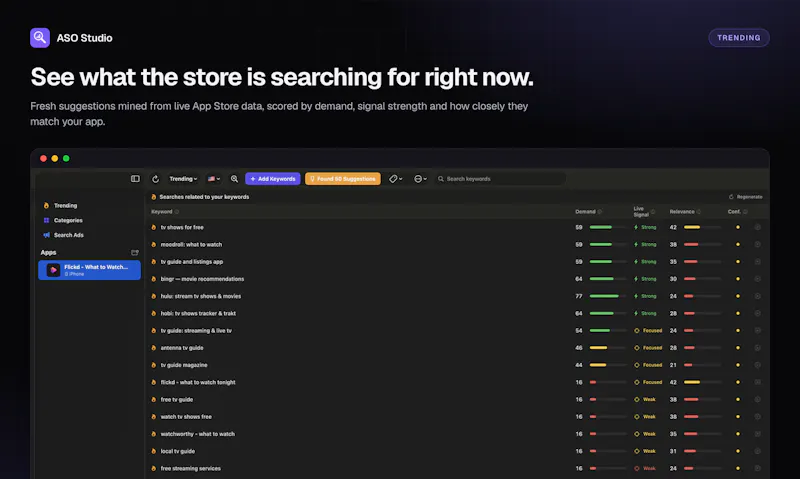Select 'hobi: tv shows tracker & trakt'

(x=198, y=314)
